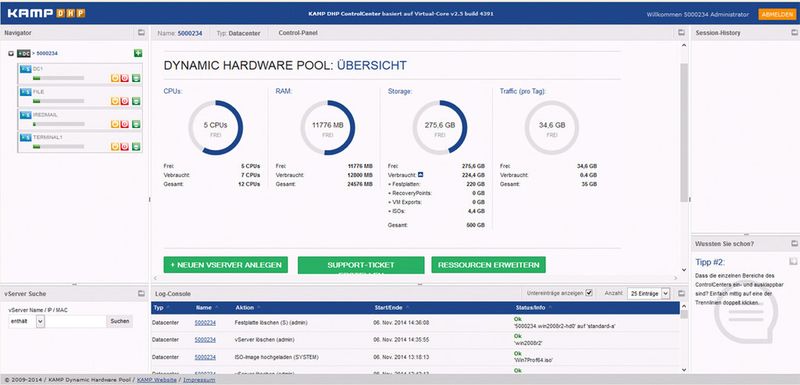This screenshot has height=385, width=800.
Task: Collapse the Navigator panel via its header icon
Action: pos(141,33)
